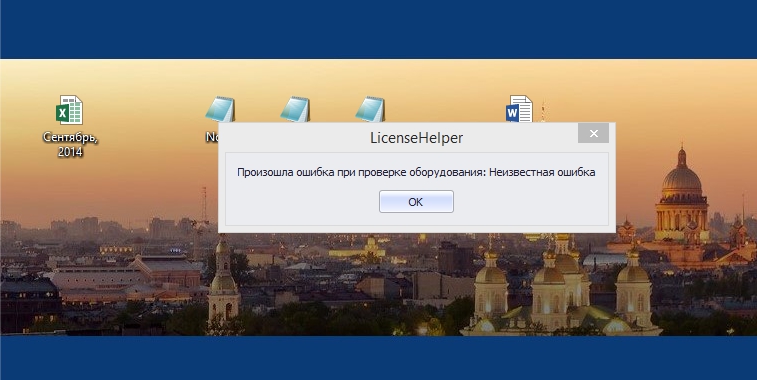The width and height of the screenshot is (757, 380).
Task: Click the white bell tower in the wallpaper
Action: tap(224, 285)
